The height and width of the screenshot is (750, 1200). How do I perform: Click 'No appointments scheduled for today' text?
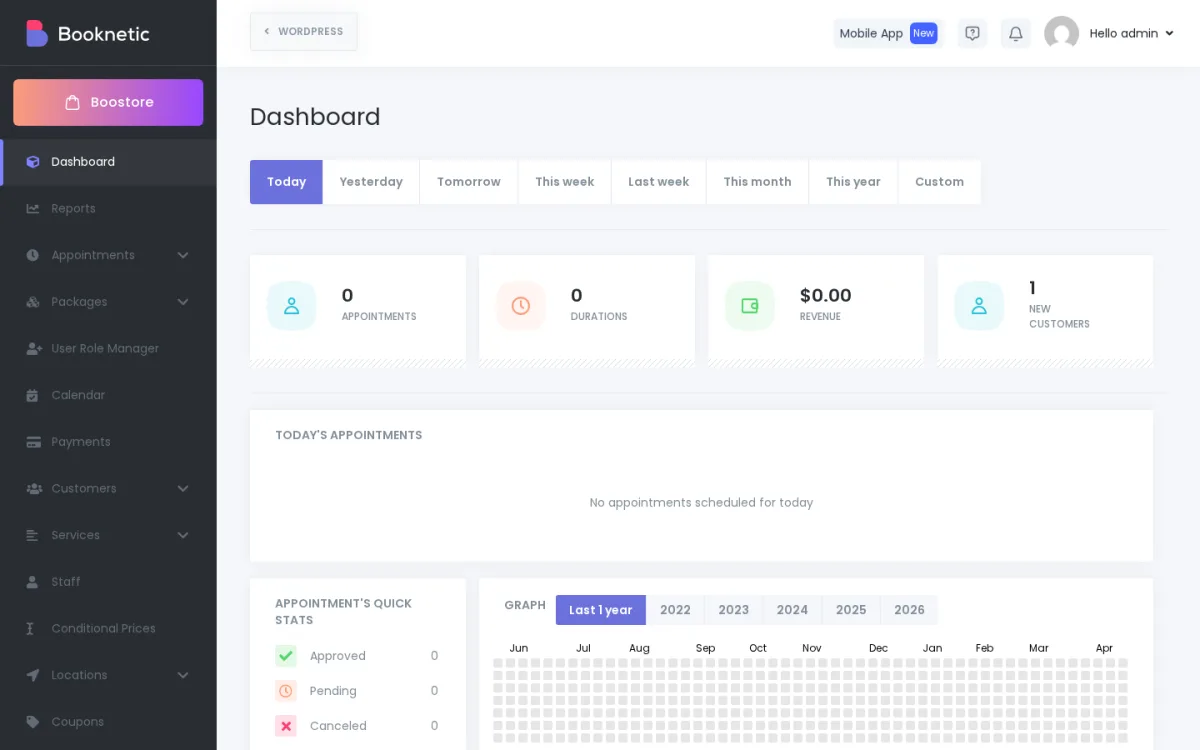point(701,503)
